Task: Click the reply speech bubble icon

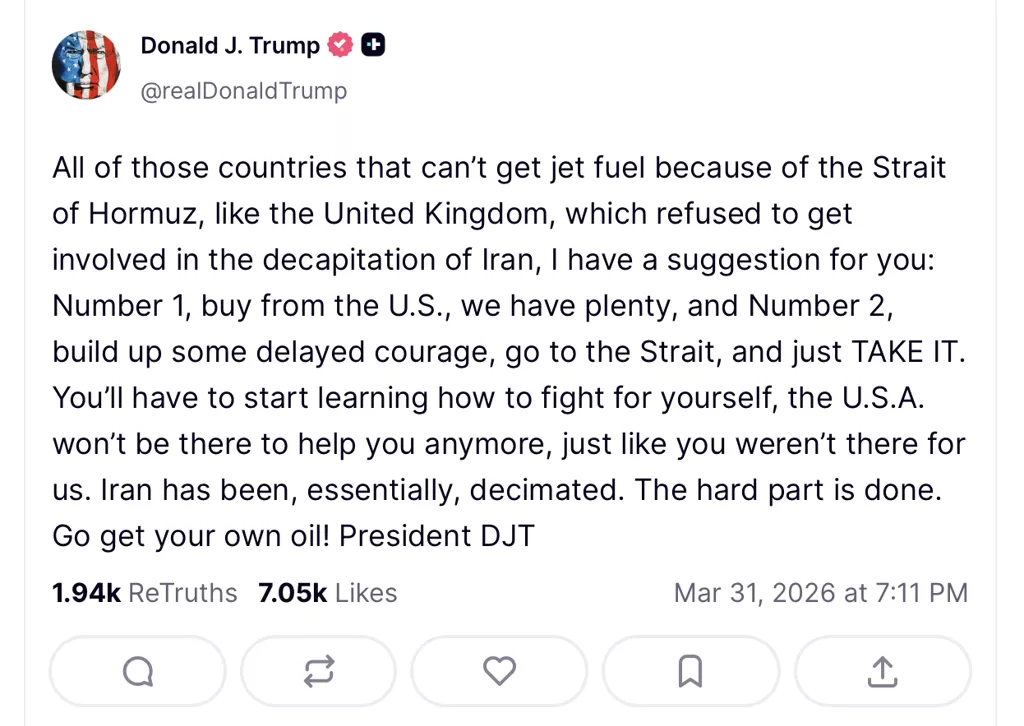Action: pyautogui.click(x=138, y=672)
